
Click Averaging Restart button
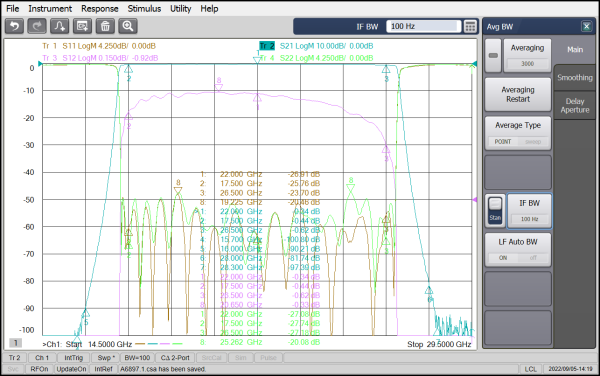(x=518, y=94)
